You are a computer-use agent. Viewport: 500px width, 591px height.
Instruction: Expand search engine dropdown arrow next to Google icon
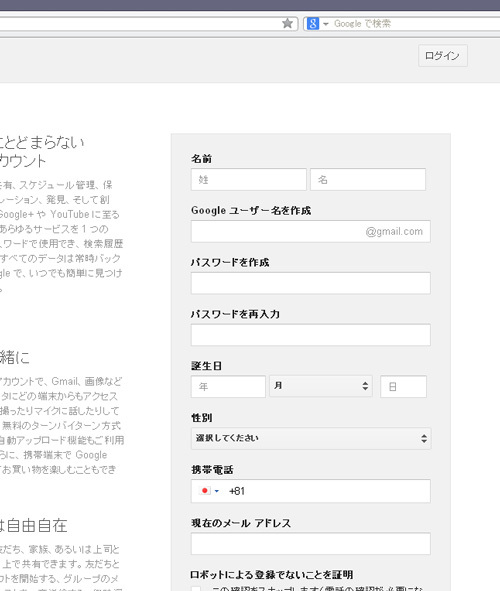pos(326,24)
